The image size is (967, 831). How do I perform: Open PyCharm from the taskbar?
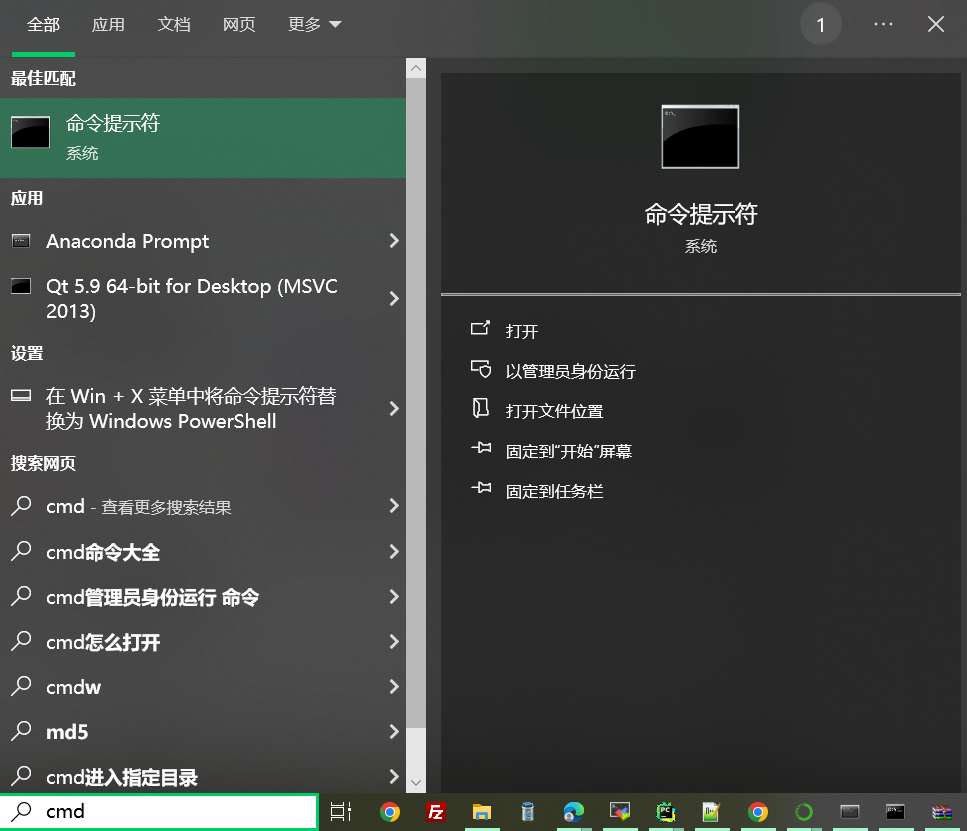coord(665,812)
